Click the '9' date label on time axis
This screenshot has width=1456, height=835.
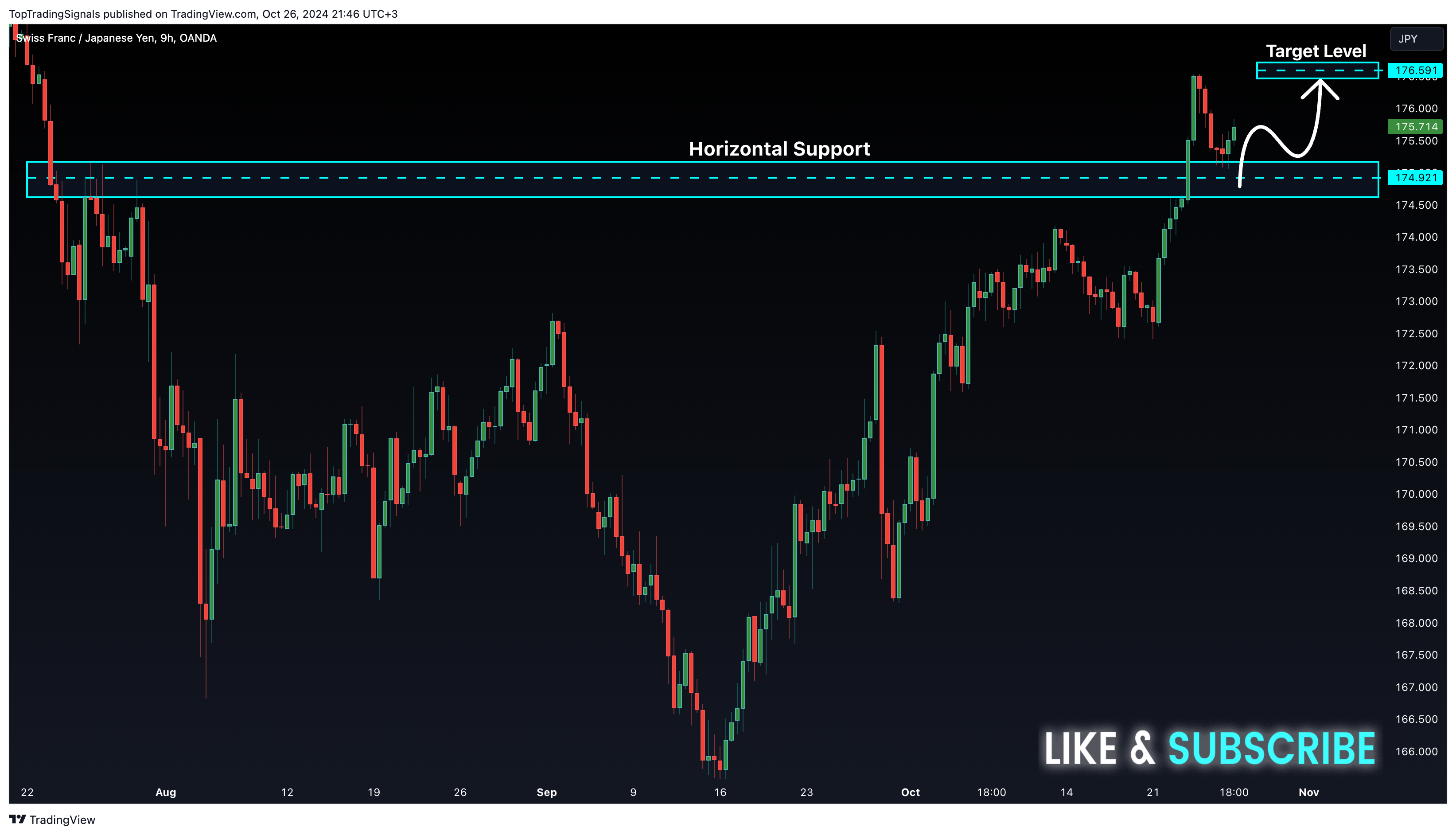pos(634,792)
